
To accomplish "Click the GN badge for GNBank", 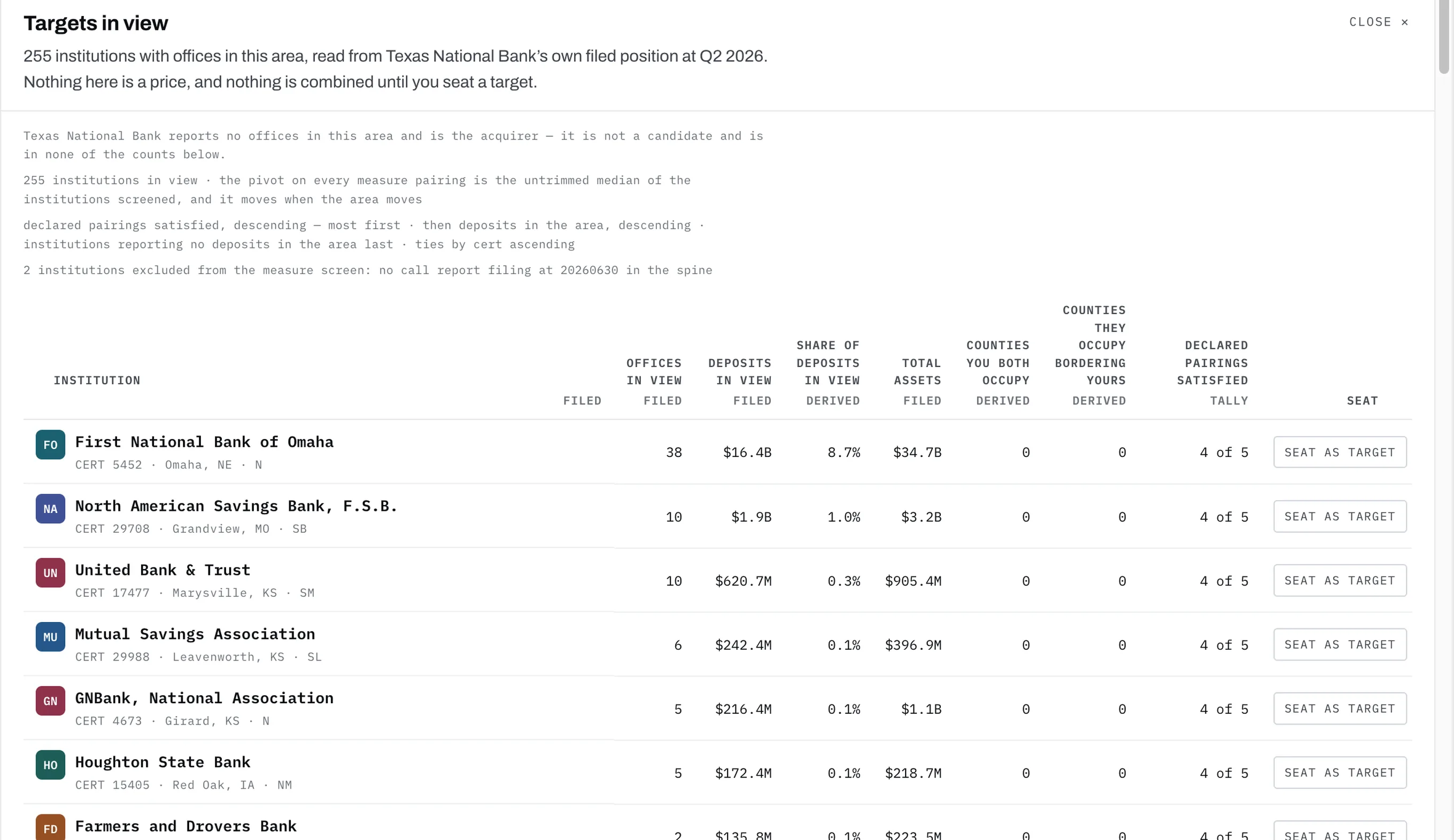I will [50, 701].
